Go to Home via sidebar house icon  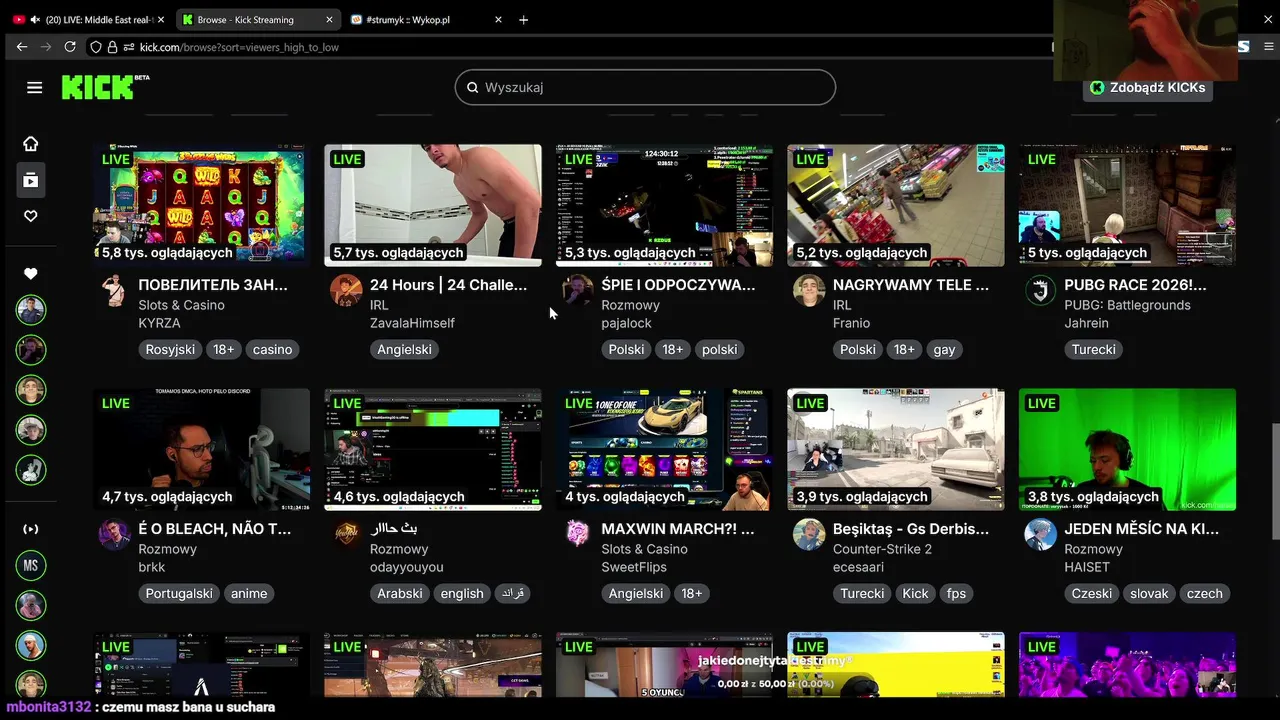click(x=31, y=144)
